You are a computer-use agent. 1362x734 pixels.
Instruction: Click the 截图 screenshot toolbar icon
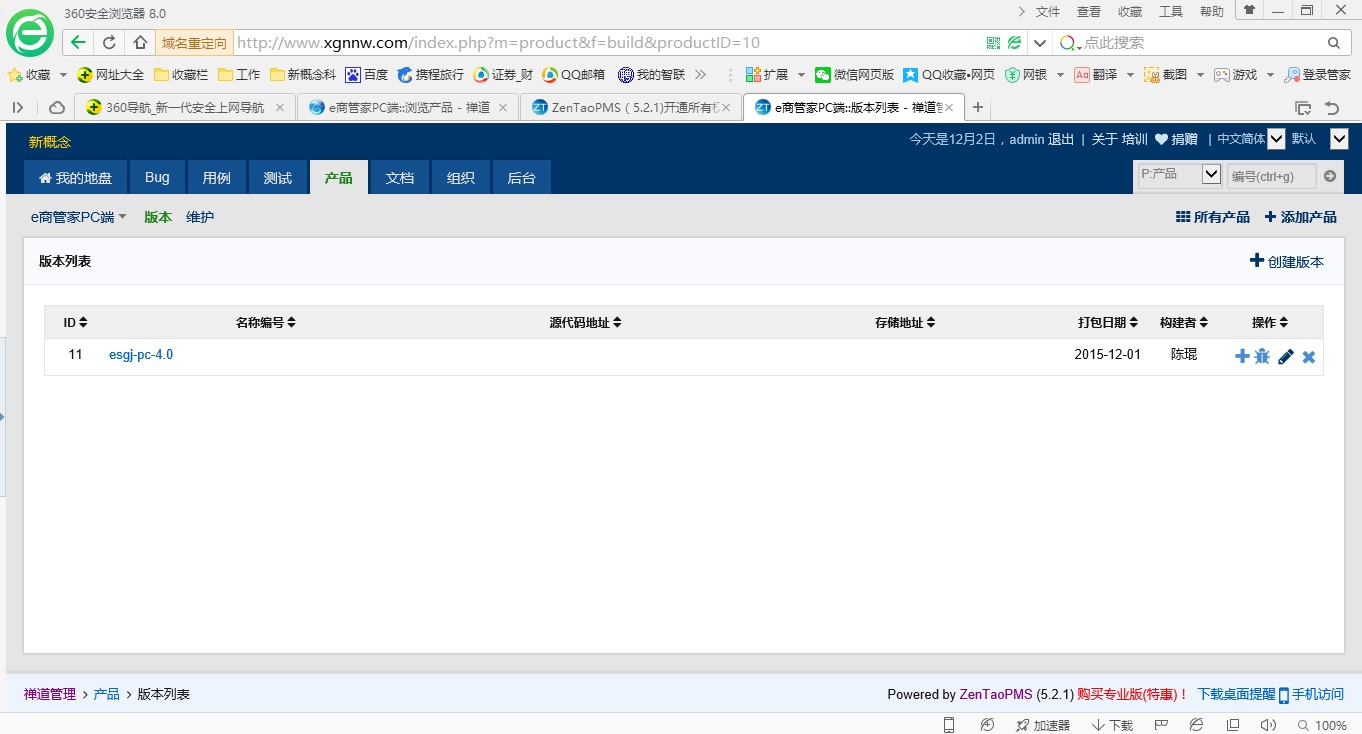tap(1166, 75)
